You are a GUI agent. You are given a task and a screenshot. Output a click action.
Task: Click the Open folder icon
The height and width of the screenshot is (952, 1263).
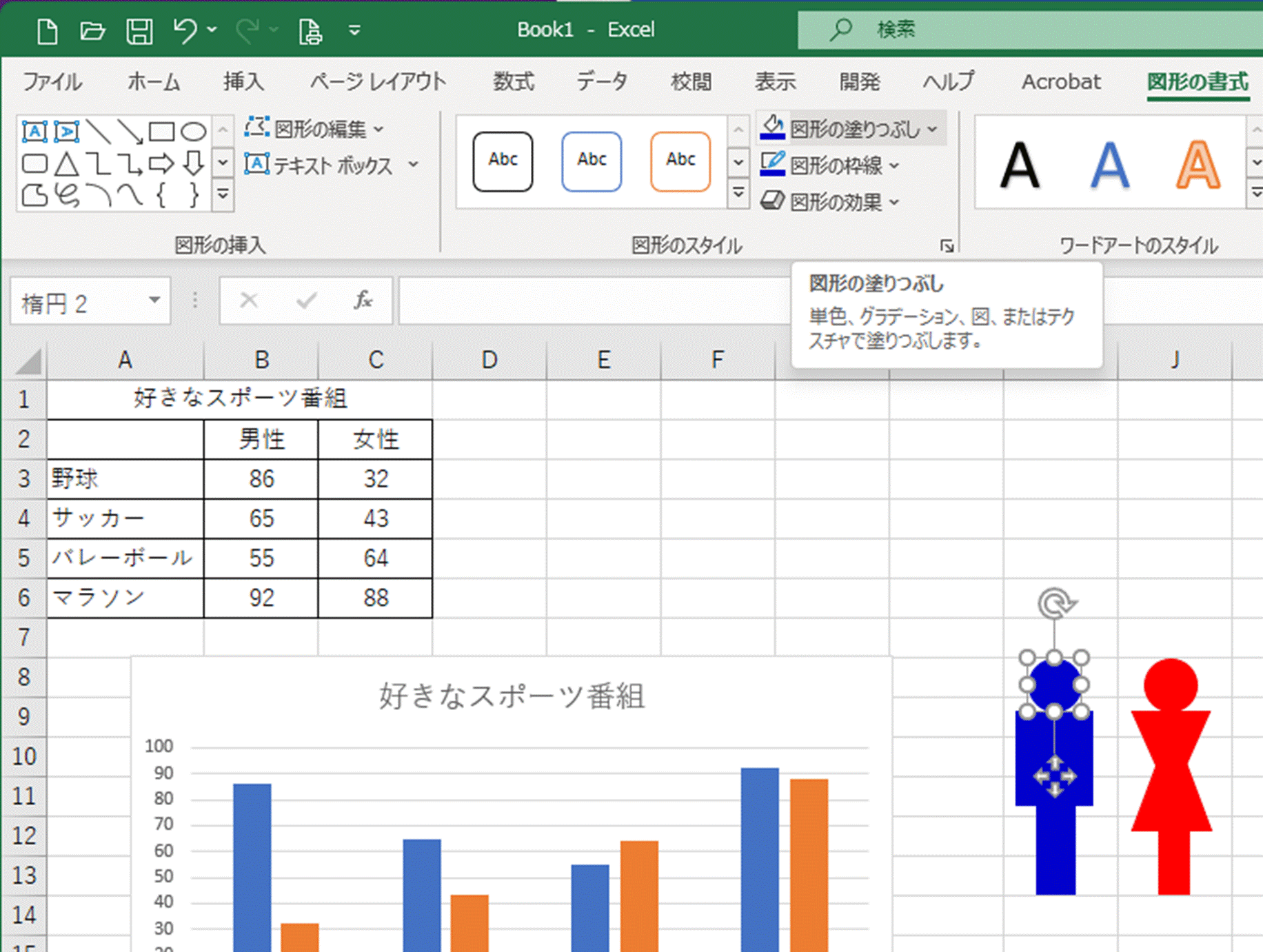[92, 31]
